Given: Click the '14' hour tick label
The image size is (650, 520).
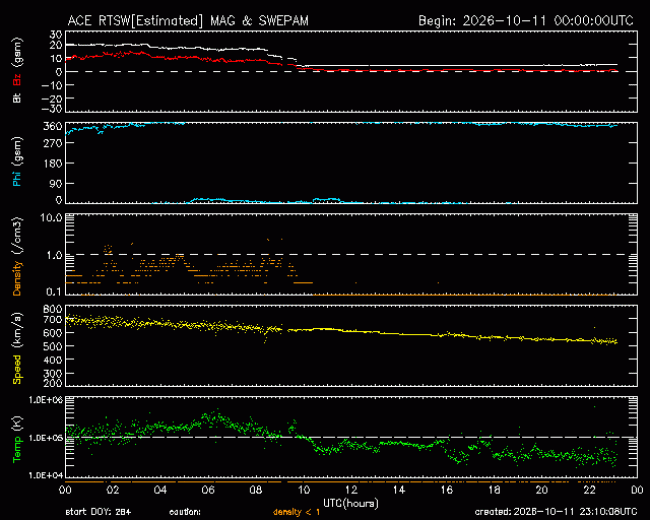Looking at the screenshot, I should coord(399,490).
